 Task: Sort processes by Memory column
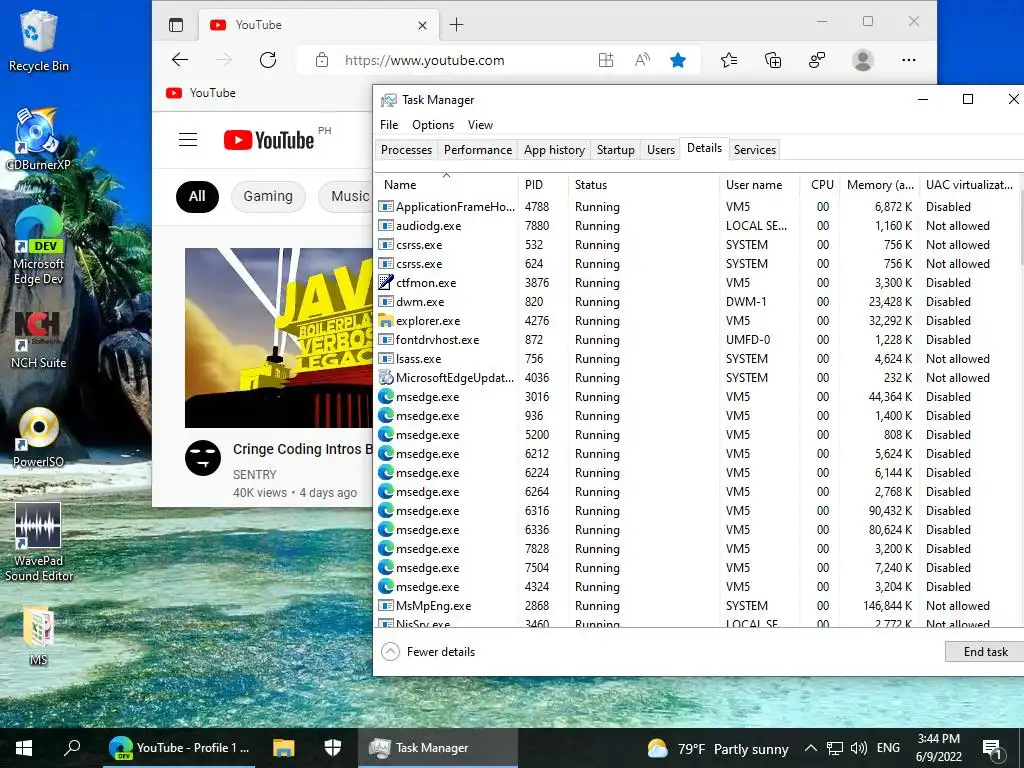[x=880, y=185]
